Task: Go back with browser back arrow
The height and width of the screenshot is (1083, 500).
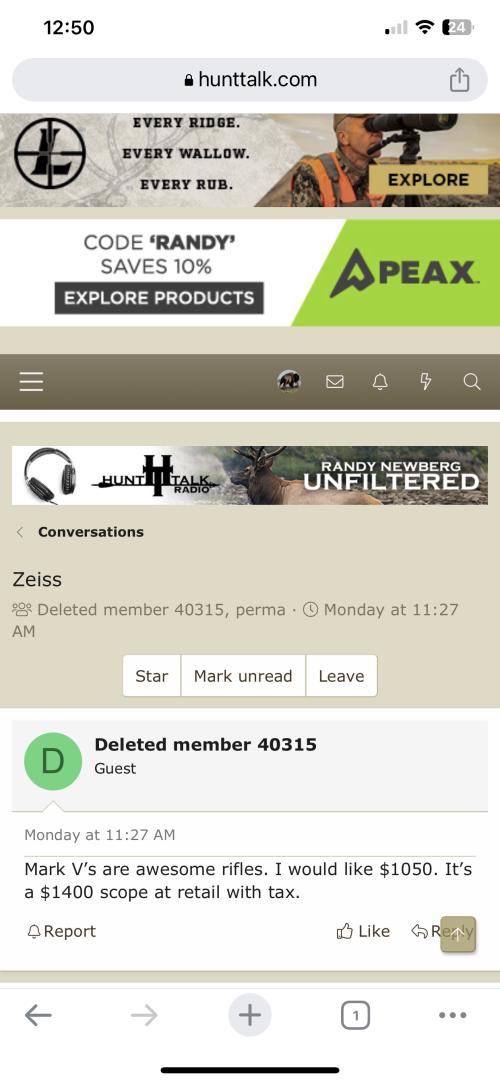Action: click(x=38, y=1015)
